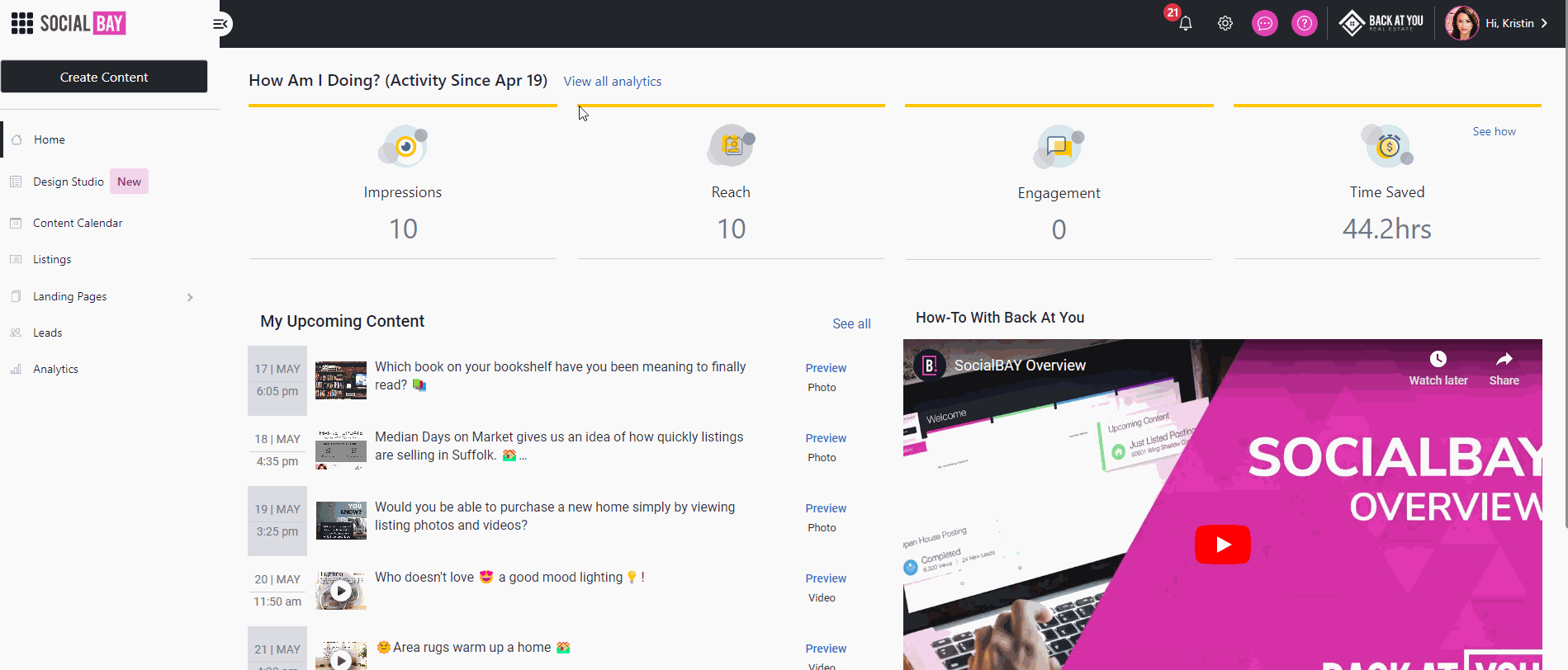1568x670 pixels.
Task: Click the Design Studio sidebar icon
Action: [x=16, y=182]
